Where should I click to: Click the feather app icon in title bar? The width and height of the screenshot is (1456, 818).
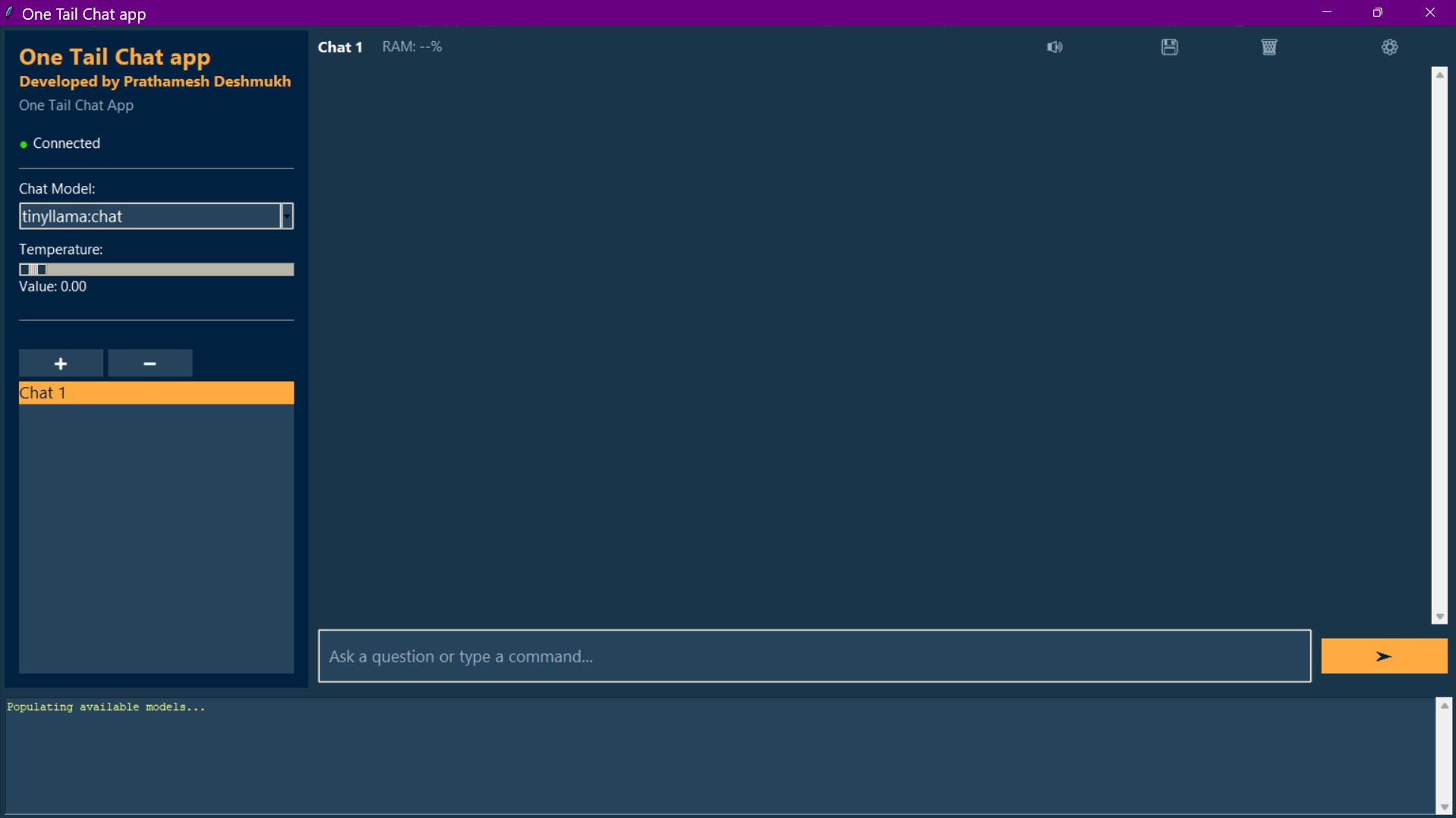(9, 13)
